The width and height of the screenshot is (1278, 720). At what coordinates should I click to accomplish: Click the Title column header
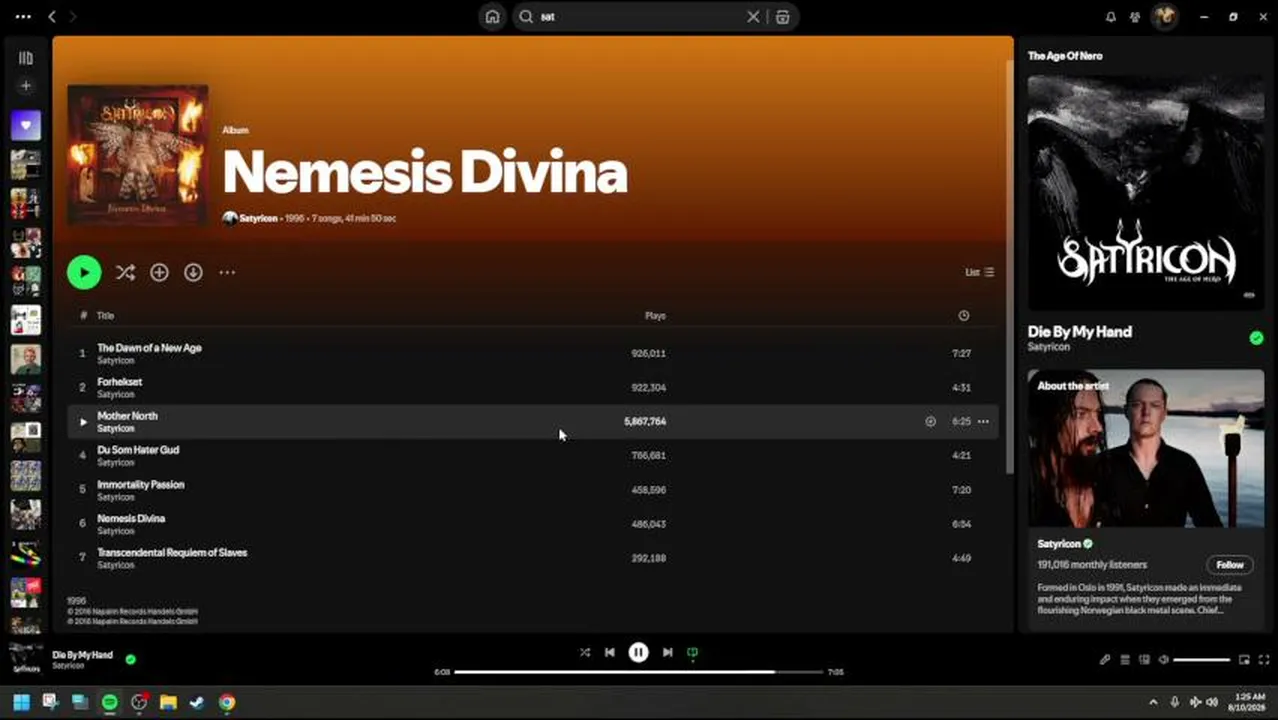pos(105,315)
